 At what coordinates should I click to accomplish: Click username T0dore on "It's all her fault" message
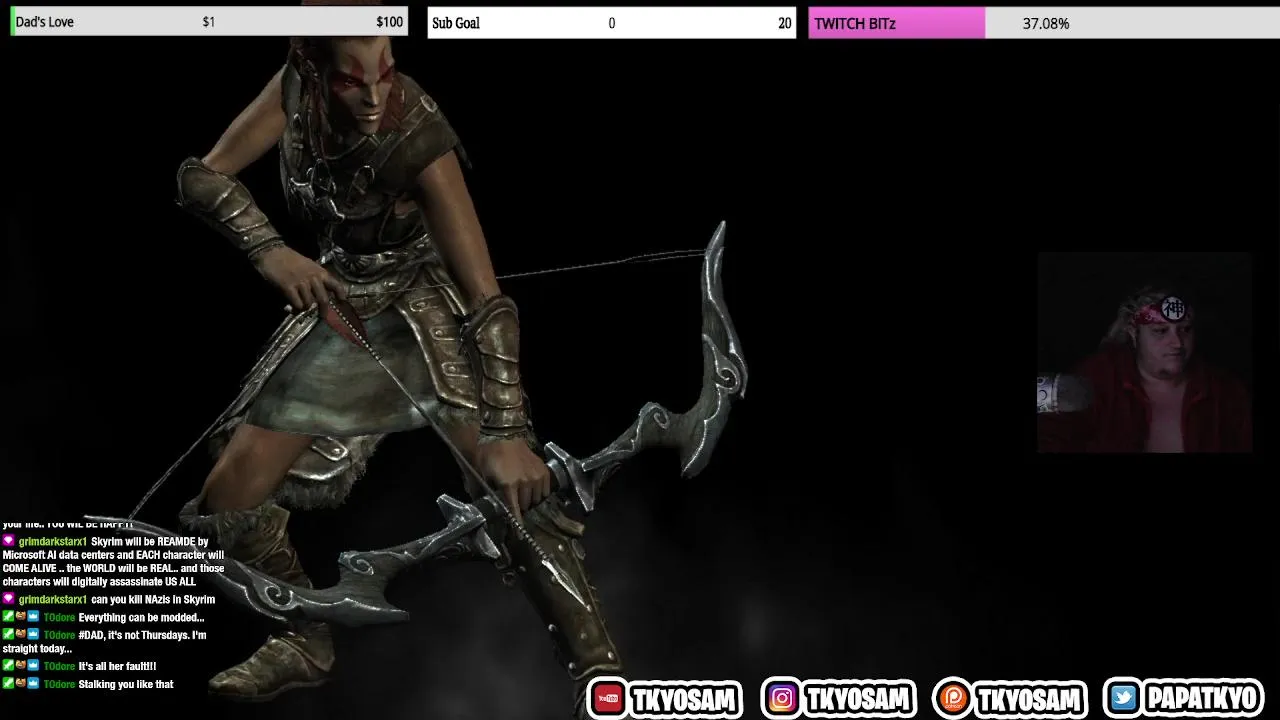click(x=59, y=666)
